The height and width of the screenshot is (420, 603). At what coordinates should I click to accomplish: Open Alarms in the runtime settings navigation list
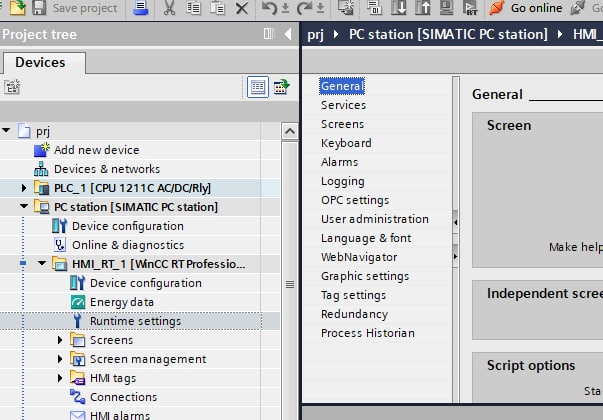point(340,162)
